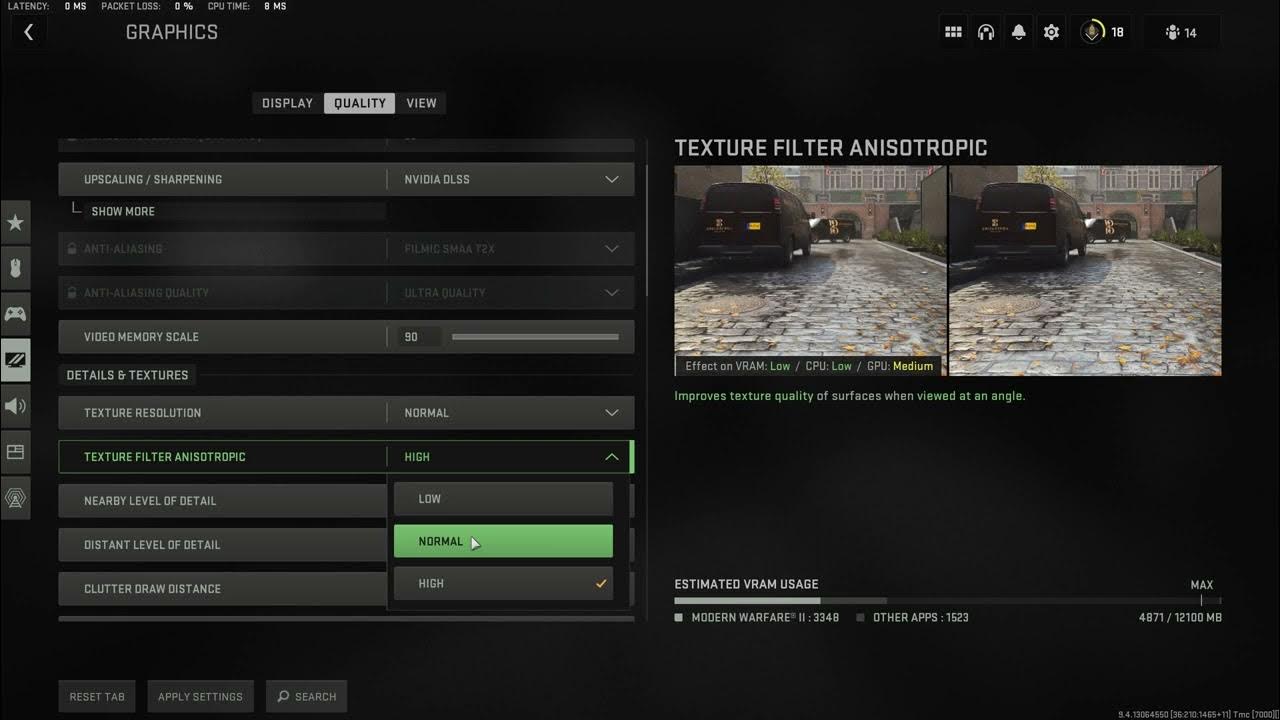1280x720 pixels.
Task: Open the Favorites star sidebar tab
Action: [x=15, y=222]
